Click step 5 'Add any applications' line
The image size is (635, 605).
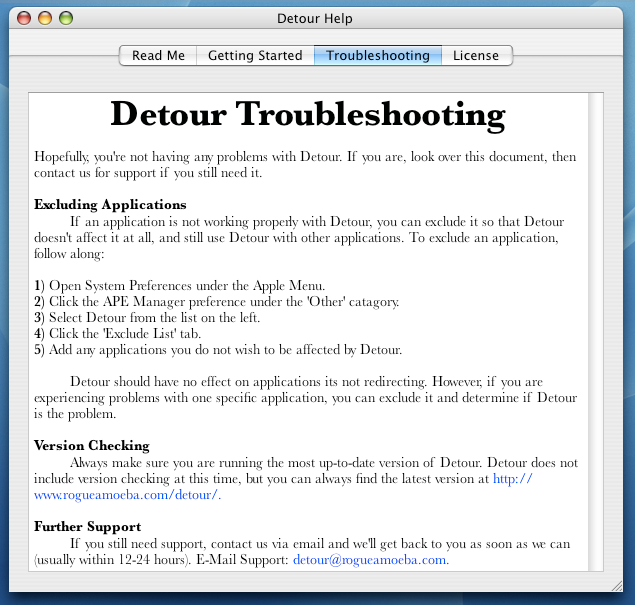point(218,349)
